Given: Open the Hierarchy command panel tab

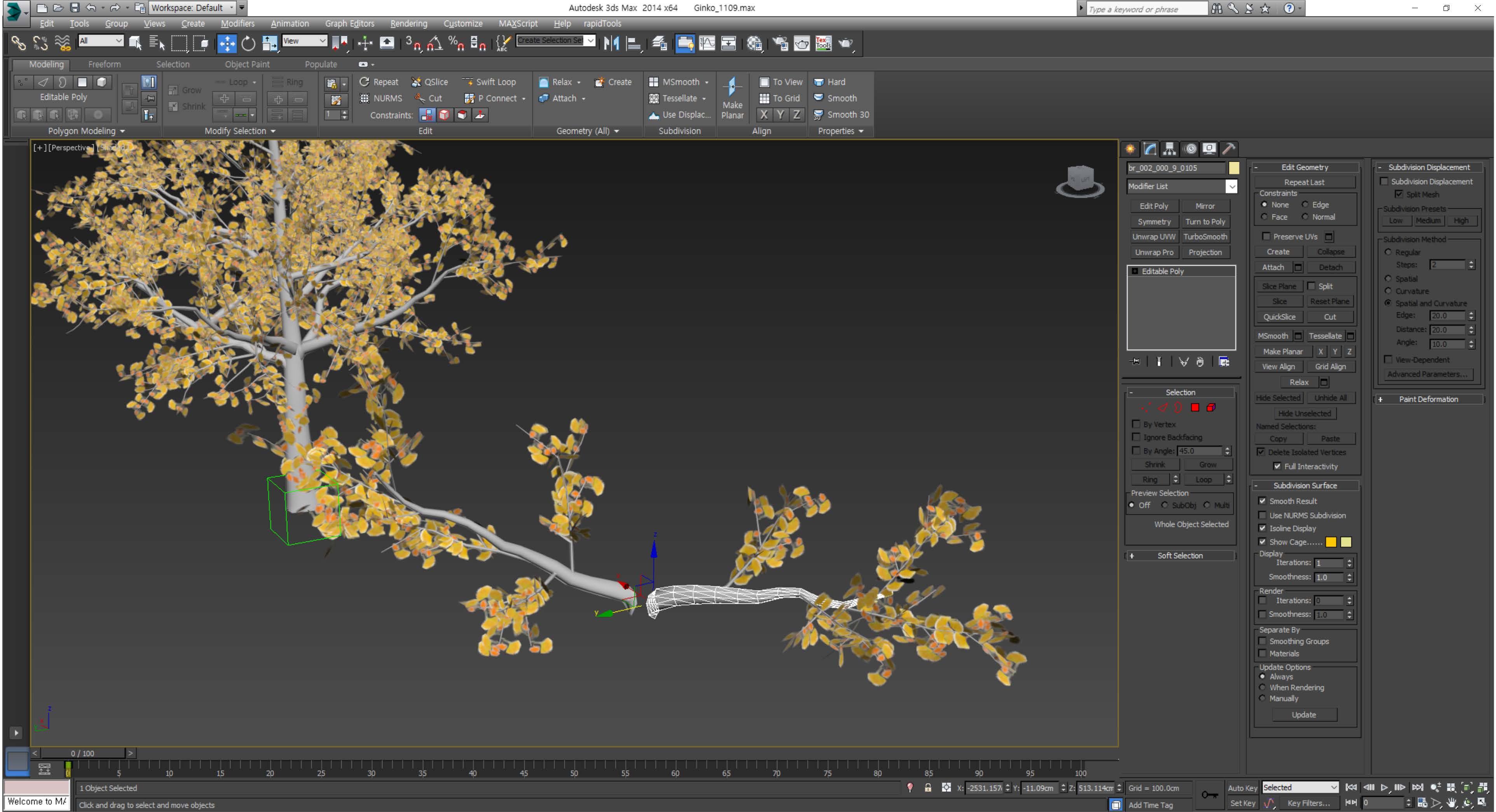Looking at the screenshot, I should [1169, 148].
